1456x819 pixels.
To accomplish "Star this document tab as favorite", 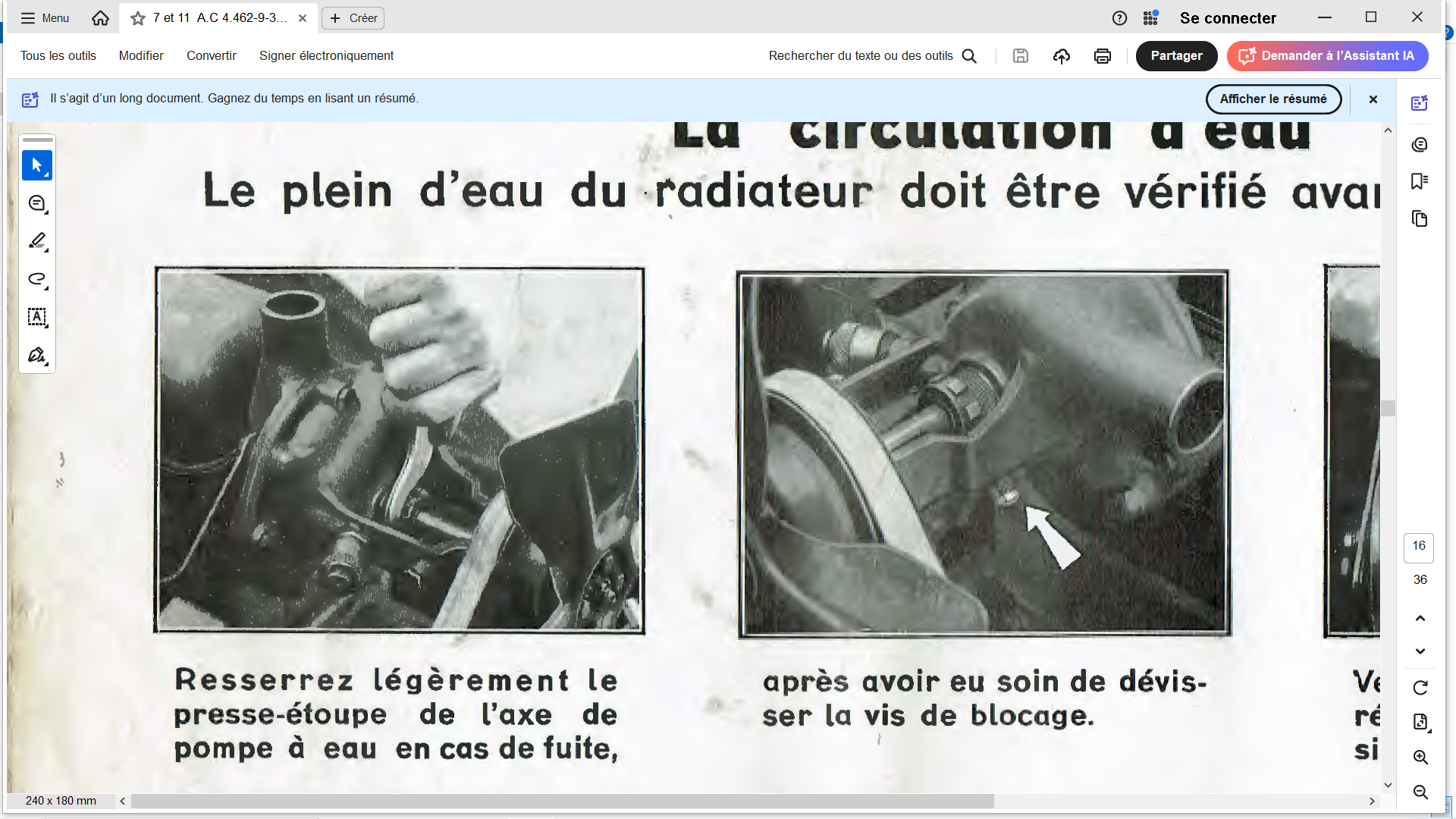I will (138, 18).
